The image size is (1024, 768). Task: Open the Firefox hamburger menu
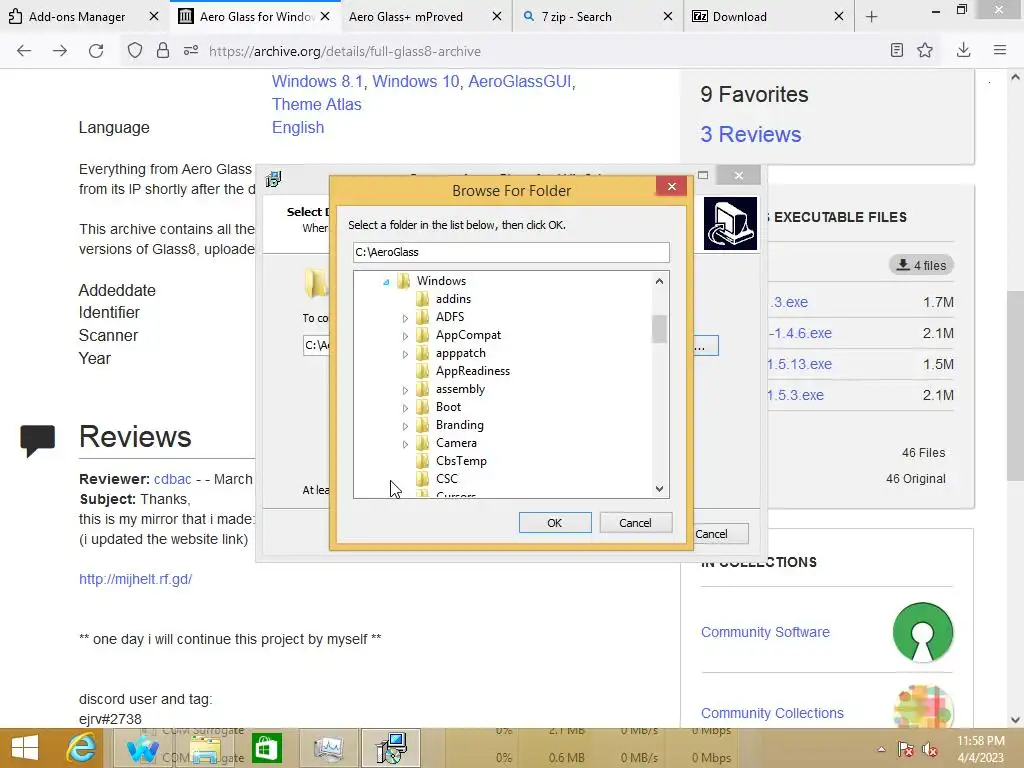(x=1000, y=50)
